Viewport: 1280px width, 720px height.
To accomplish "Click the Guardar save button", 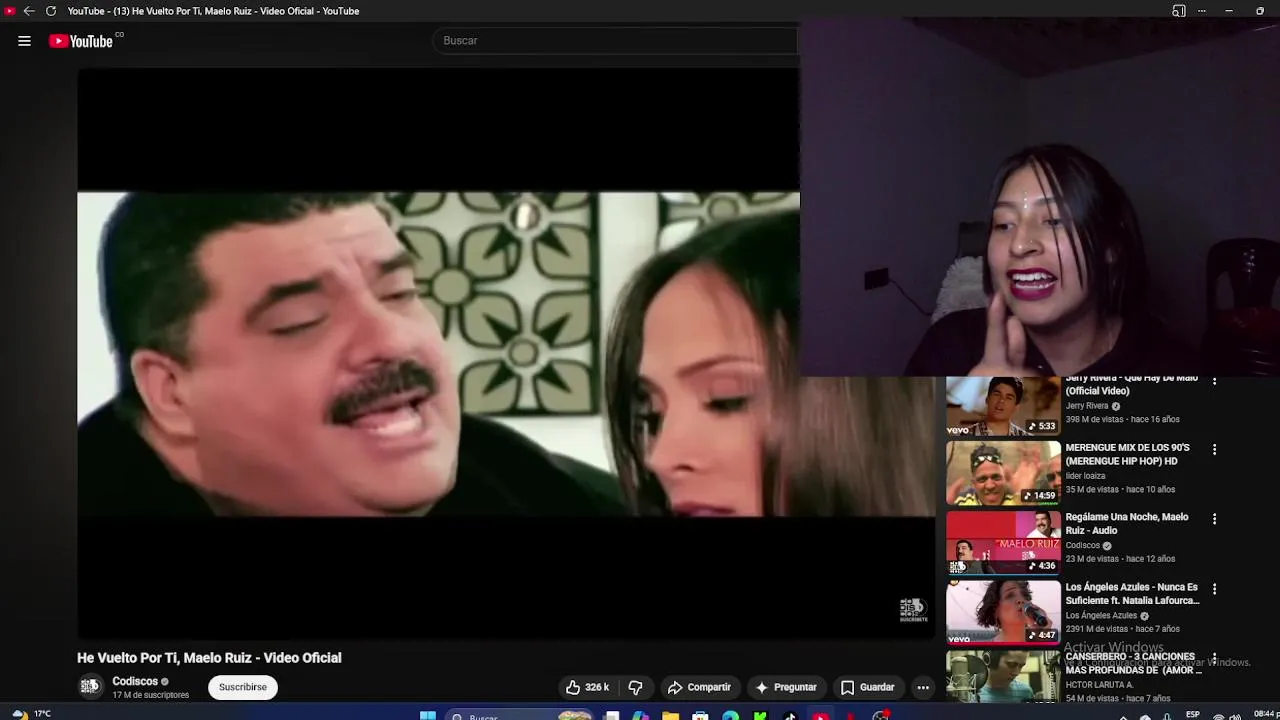I will click(x=867, y=687).
